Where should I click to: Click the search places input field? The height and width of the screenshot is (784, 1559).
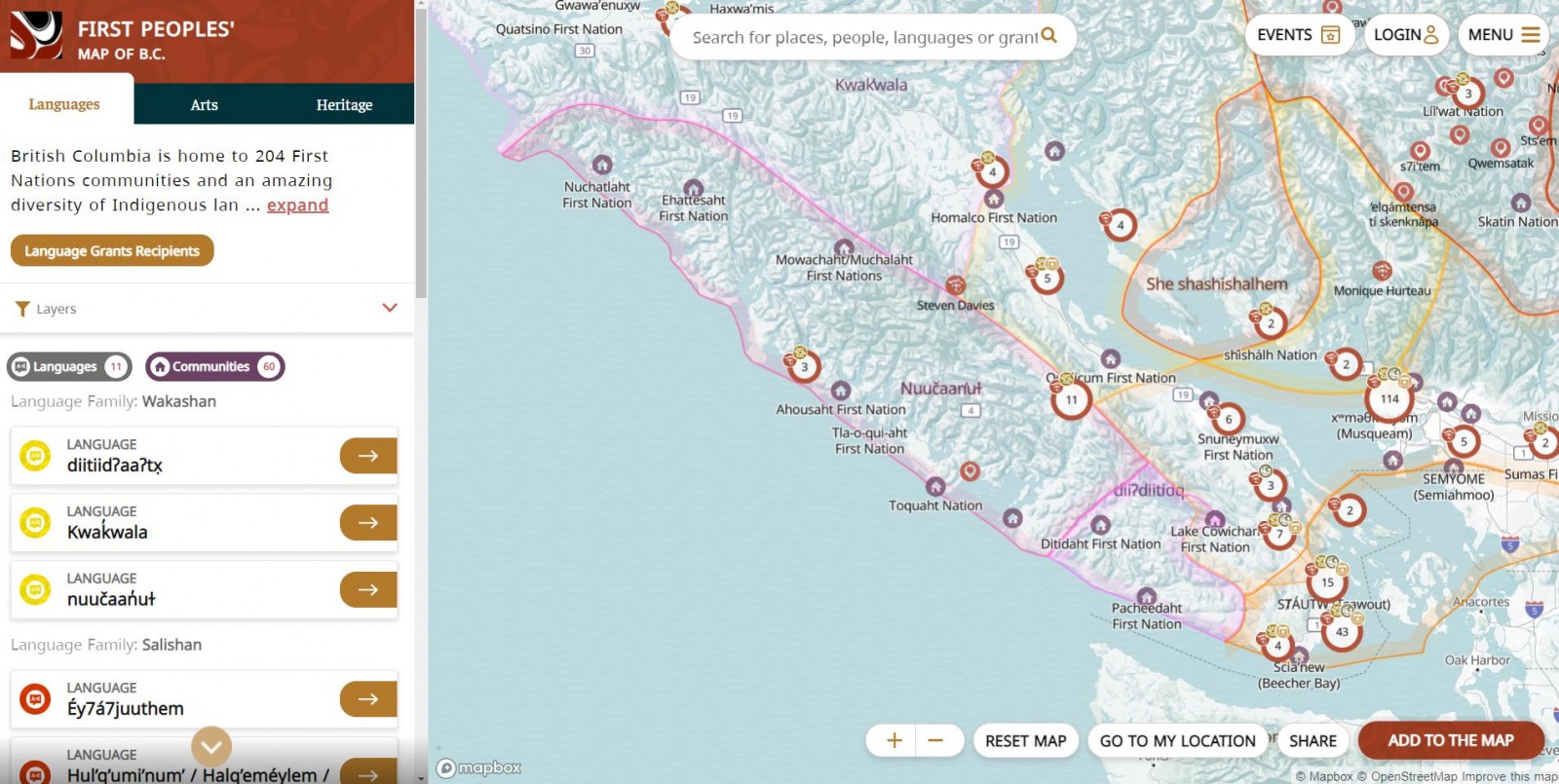864,37
